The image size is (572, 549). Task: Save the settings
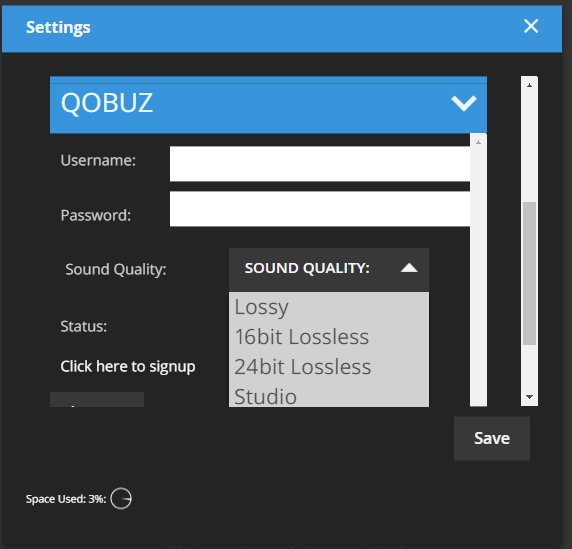click(492, 438)
